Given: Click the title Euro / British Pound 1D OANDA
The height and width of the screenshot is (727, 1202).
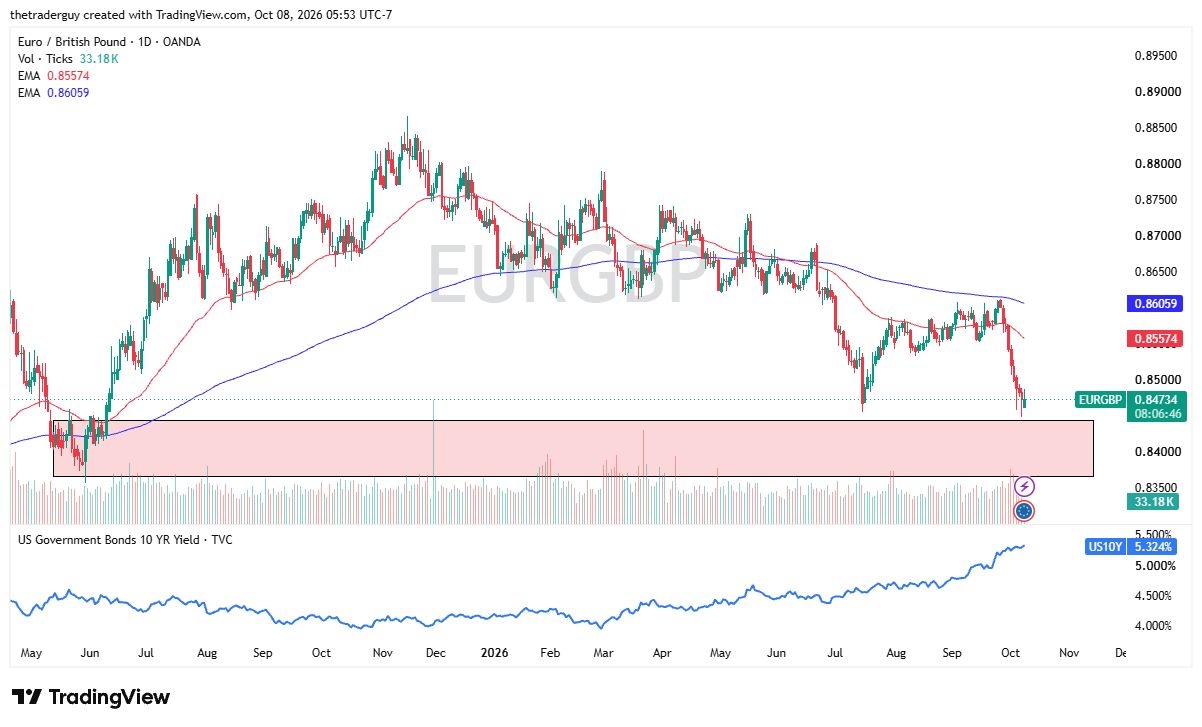Looking at the screenshot, I should point(110,41).
